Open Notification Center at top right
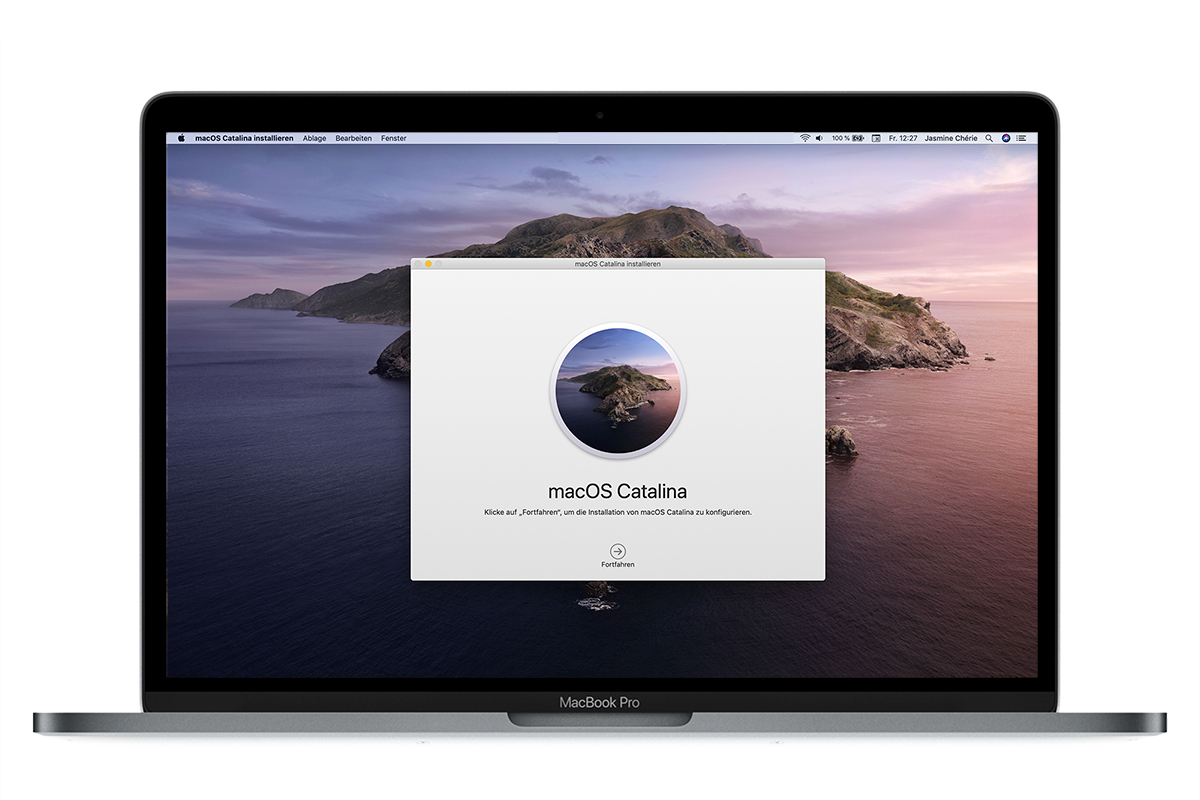This screenshot has height=800, width=1200. [1020, 138]
